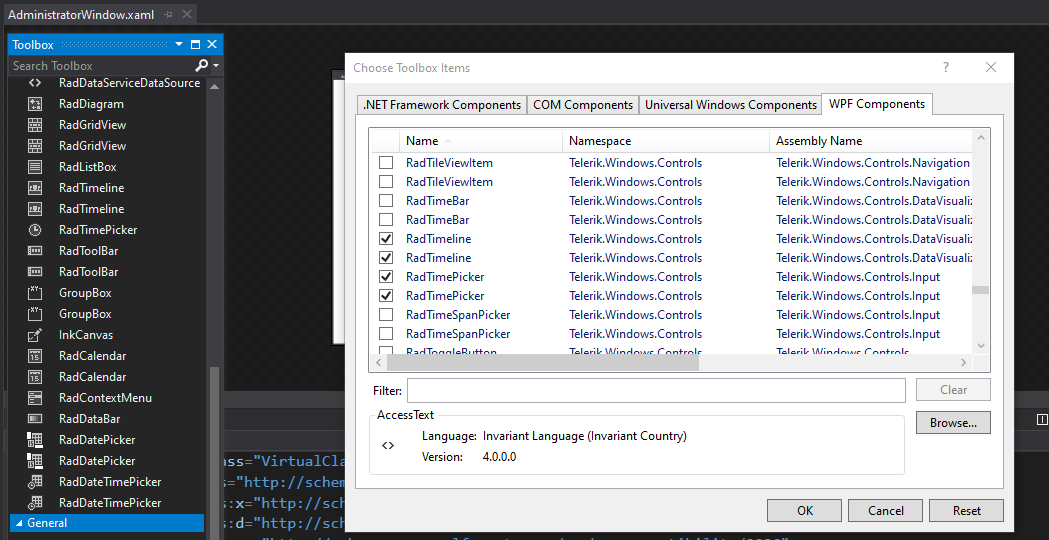Click the Toolbox panel vertical scrollbar thumb
The width and height of the screenshot is (1049, 540).
(214, 452)
